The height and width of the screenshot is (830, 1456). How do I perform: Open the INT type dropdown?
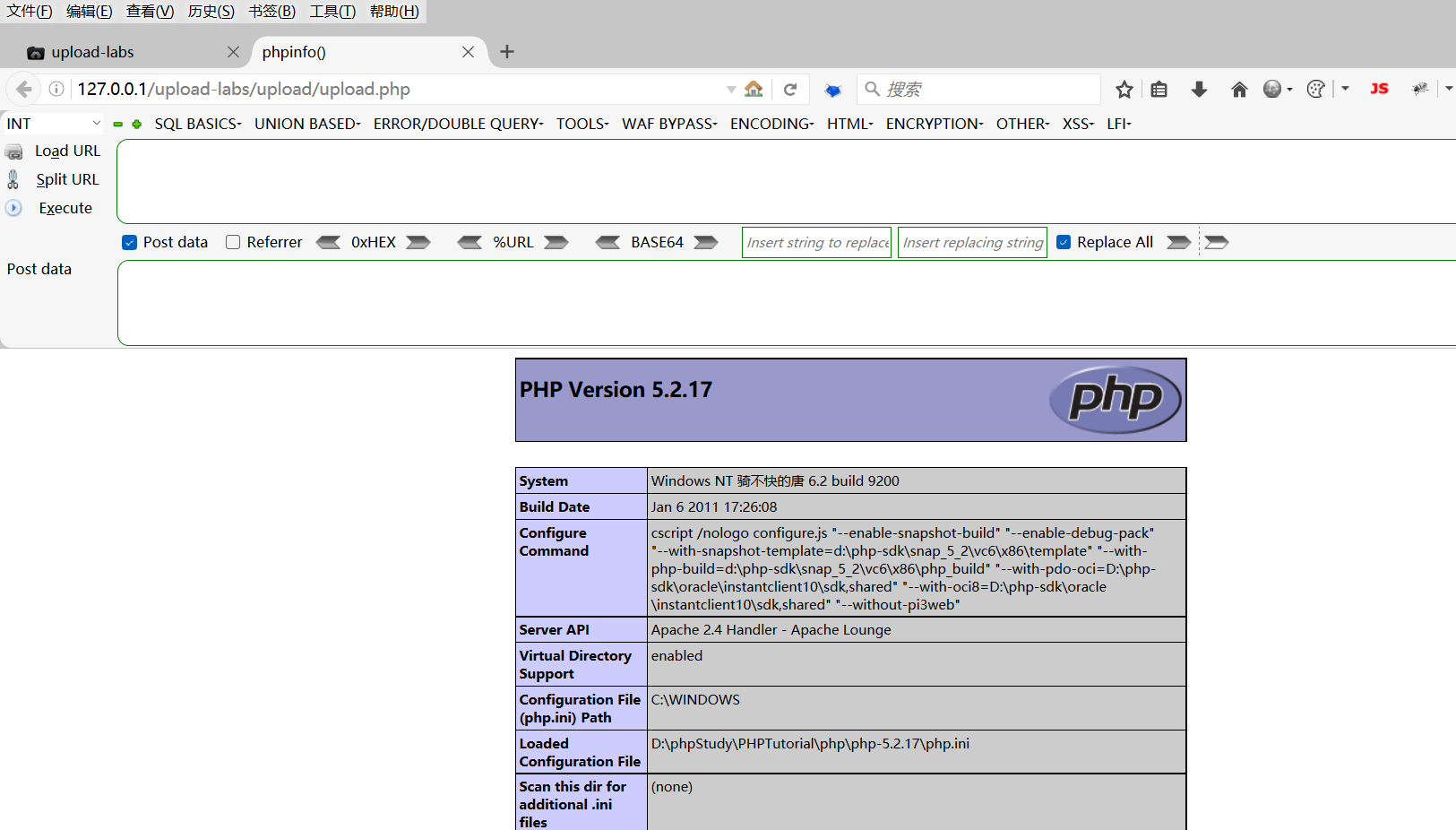pos(53,124)
